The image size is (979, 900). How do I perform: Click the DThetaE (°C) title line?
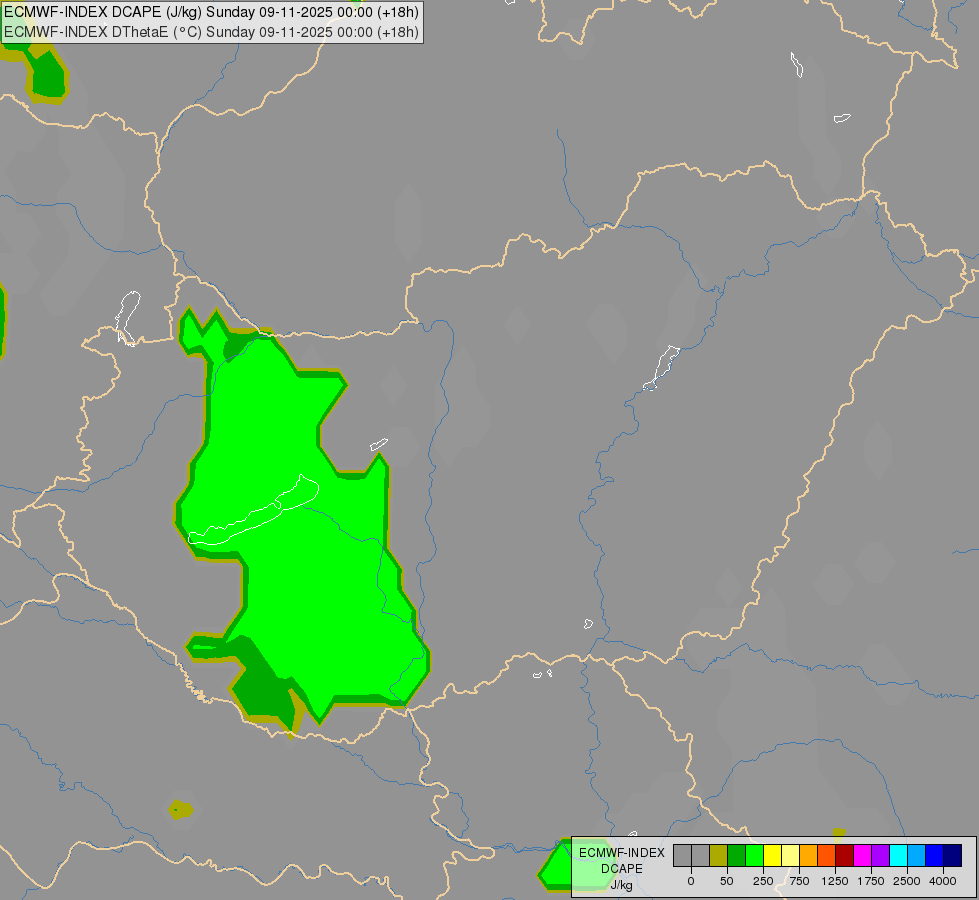click(x=212, y=32)
